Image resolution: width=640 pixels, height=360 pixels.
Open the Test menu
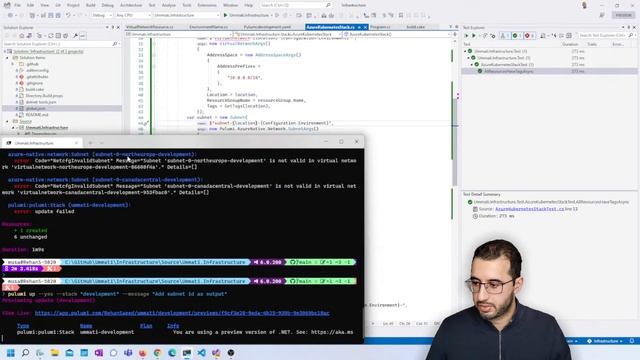tap(152, 5)
